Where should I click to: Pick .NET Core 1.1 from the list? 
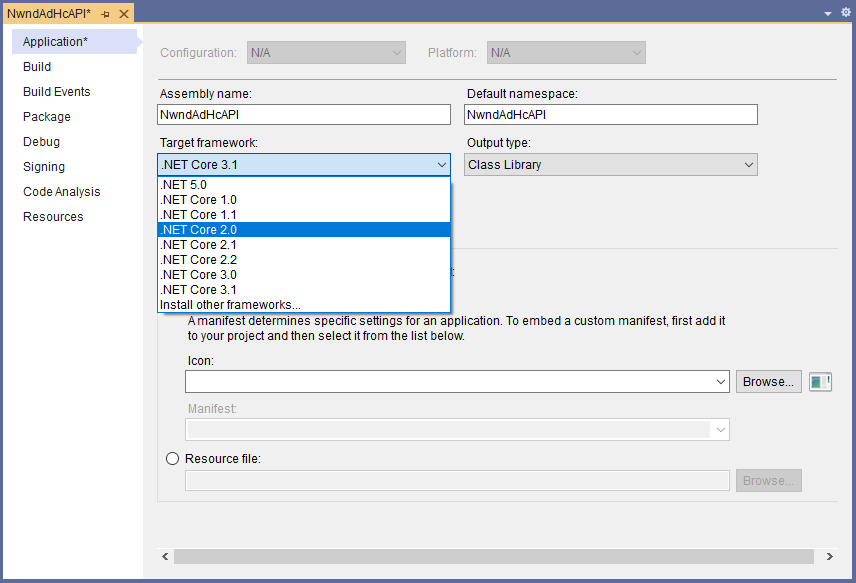pyautogui.click(x=304, y=215)
